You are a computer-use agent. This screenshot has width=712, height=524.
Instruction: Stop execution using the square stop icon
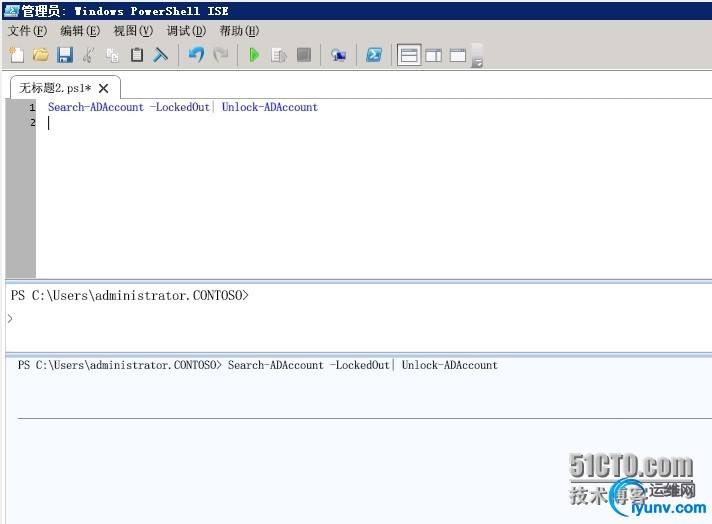click(x=304, y=55)
